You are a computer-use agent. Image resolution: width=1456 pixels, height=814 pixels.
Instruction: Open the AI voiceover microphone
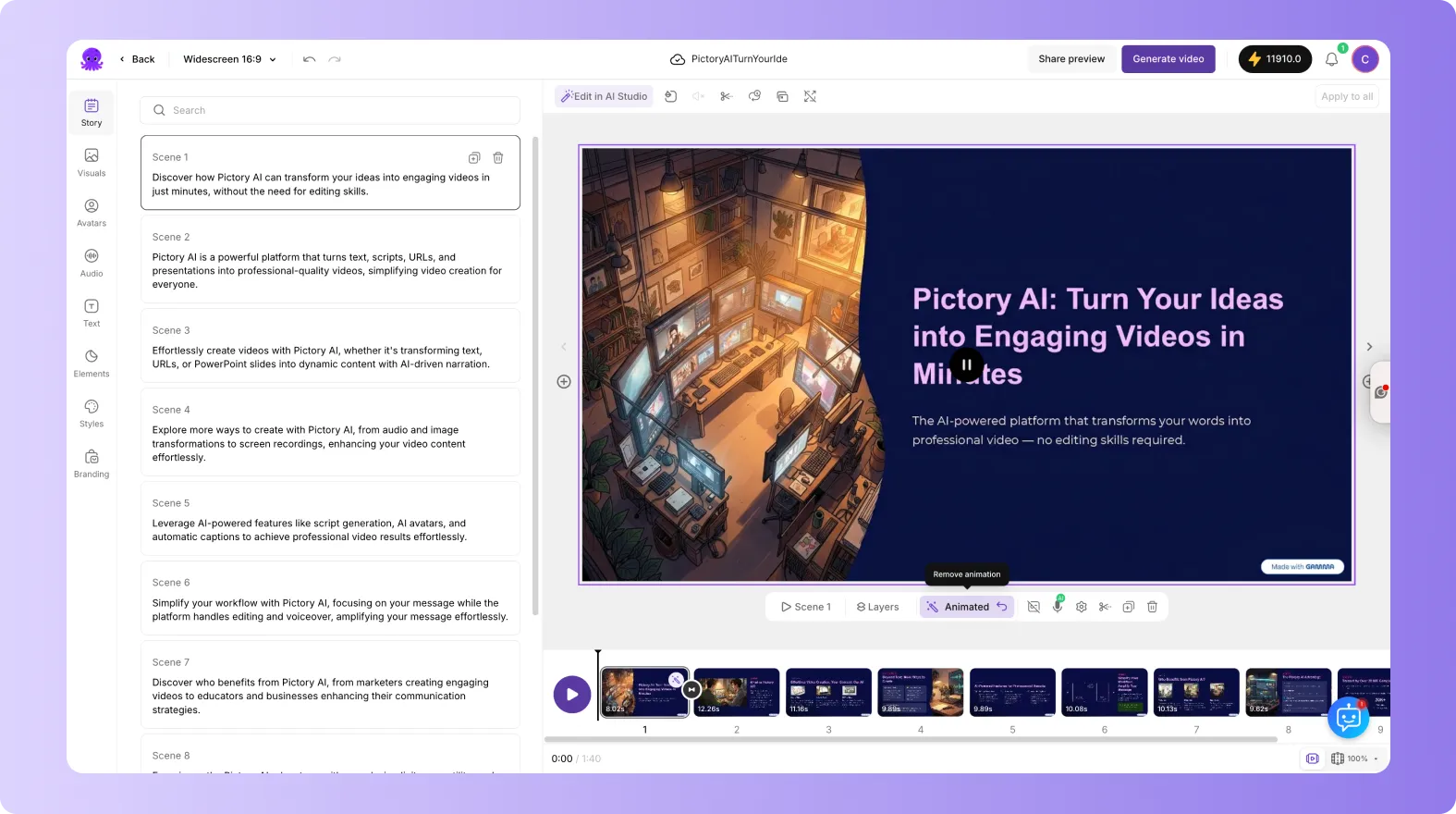click(x=1058, y=607)
